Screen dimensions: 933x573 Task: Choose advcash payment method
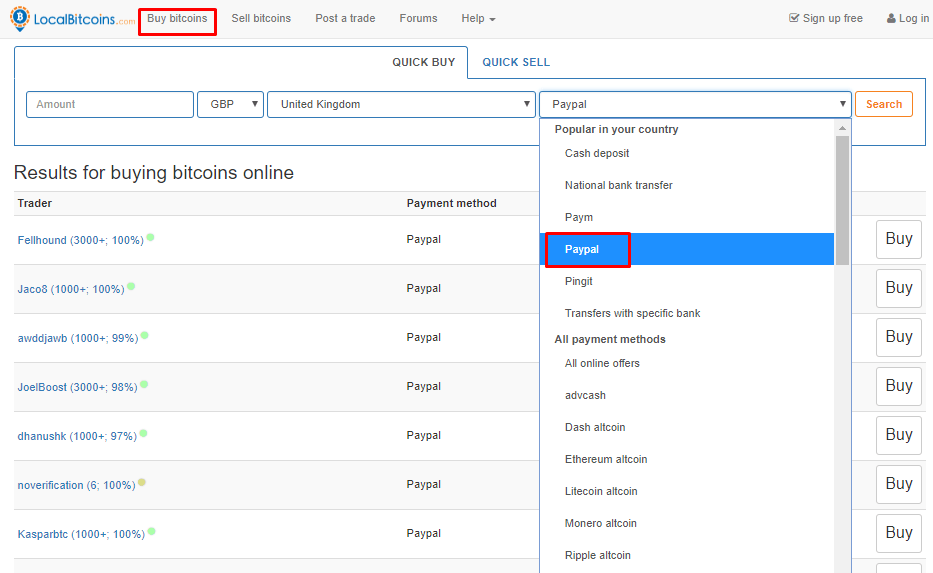point(687,395)
